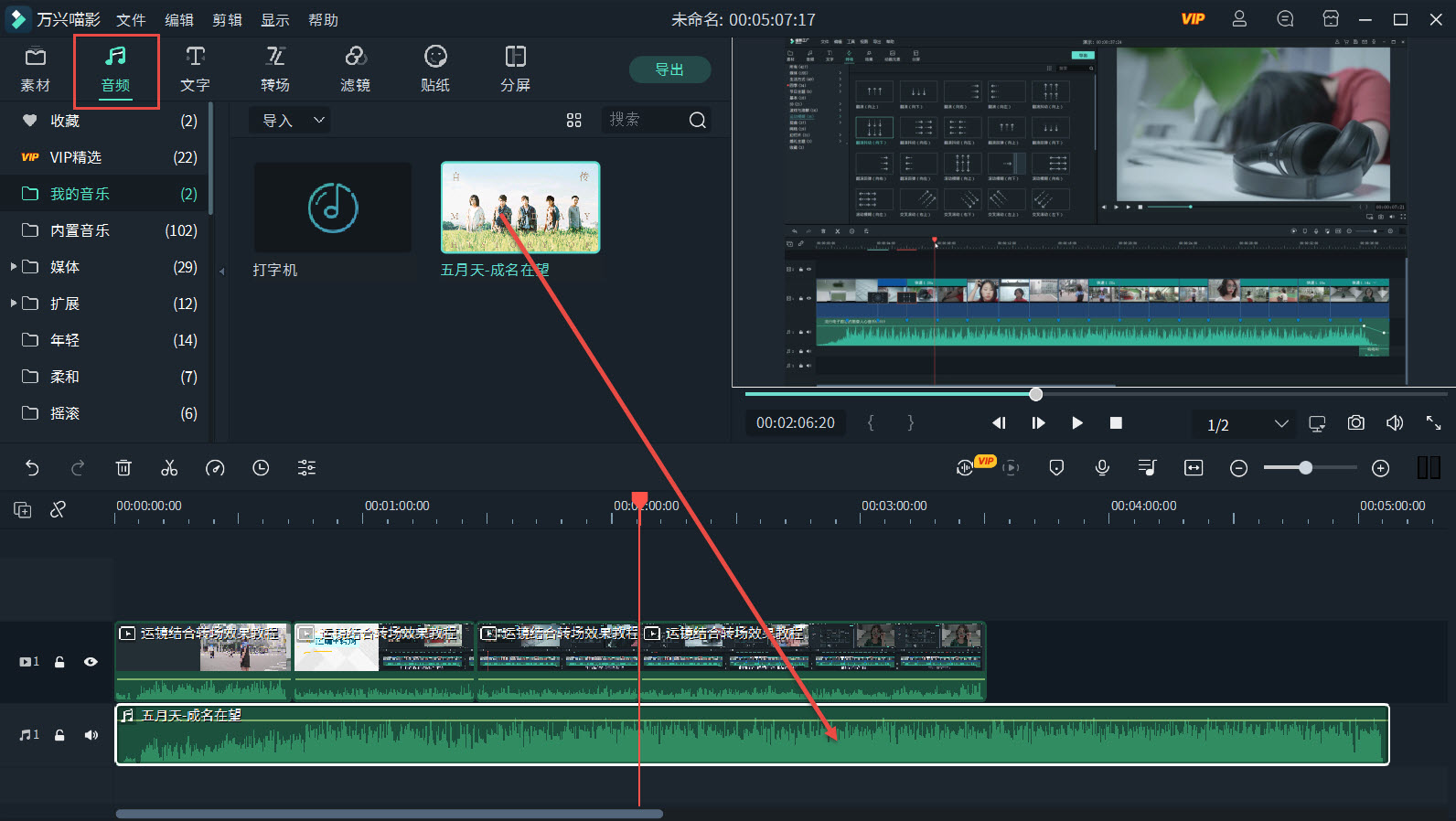Click the undo arrow in timeline toolbar
1456x821 pixels.
point(32,468)
